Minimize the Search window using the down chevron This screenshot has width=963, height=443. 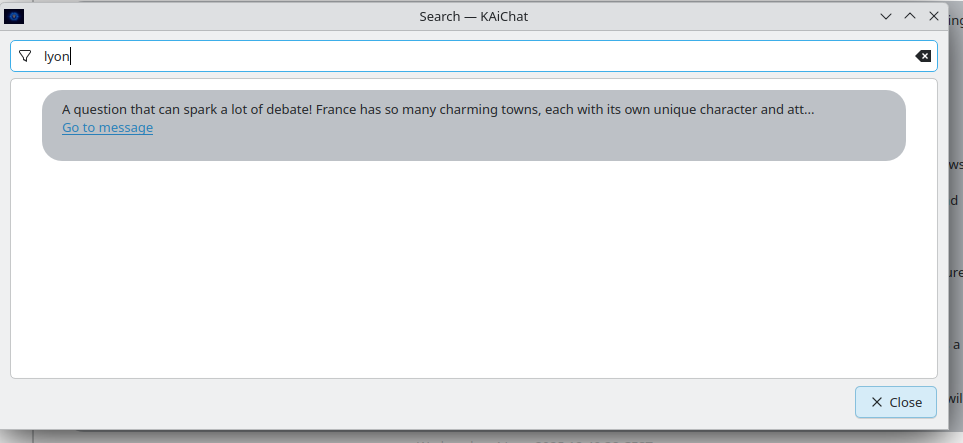point(886,17)
